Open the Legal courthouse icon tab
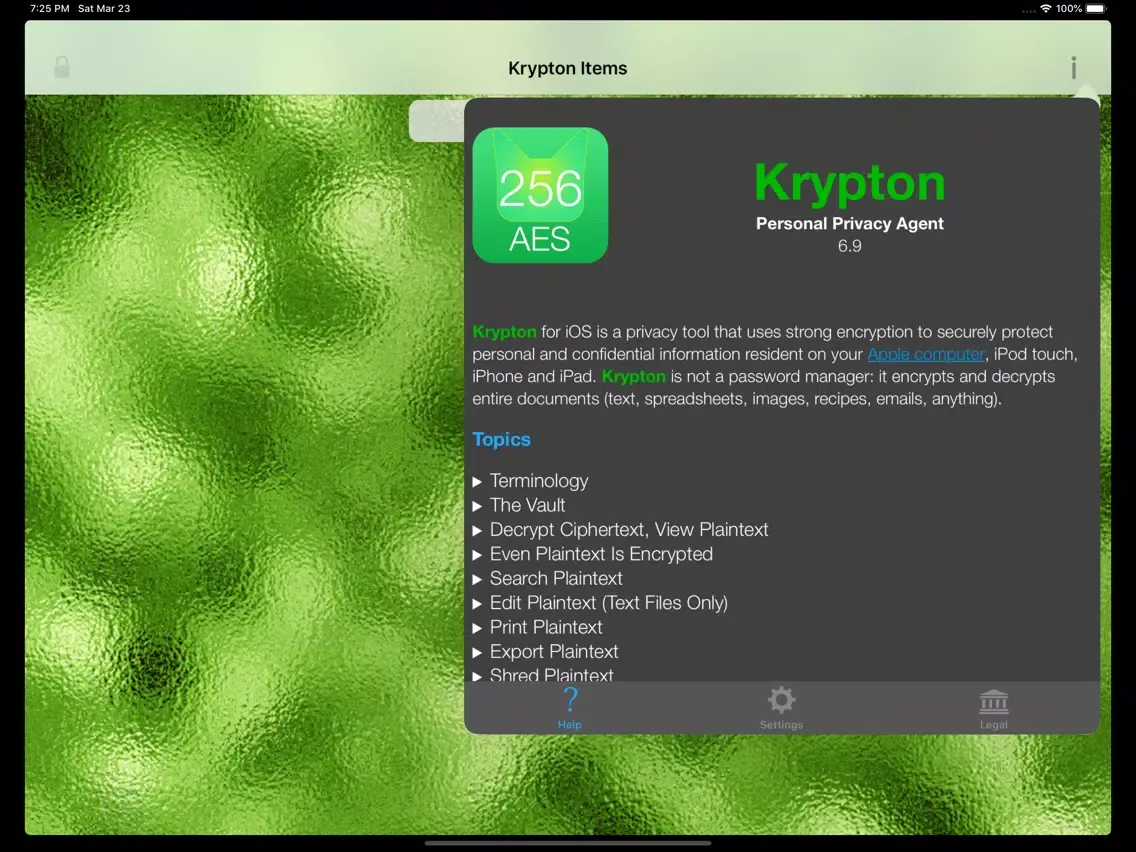The image size is (1136, 852). 993,708
